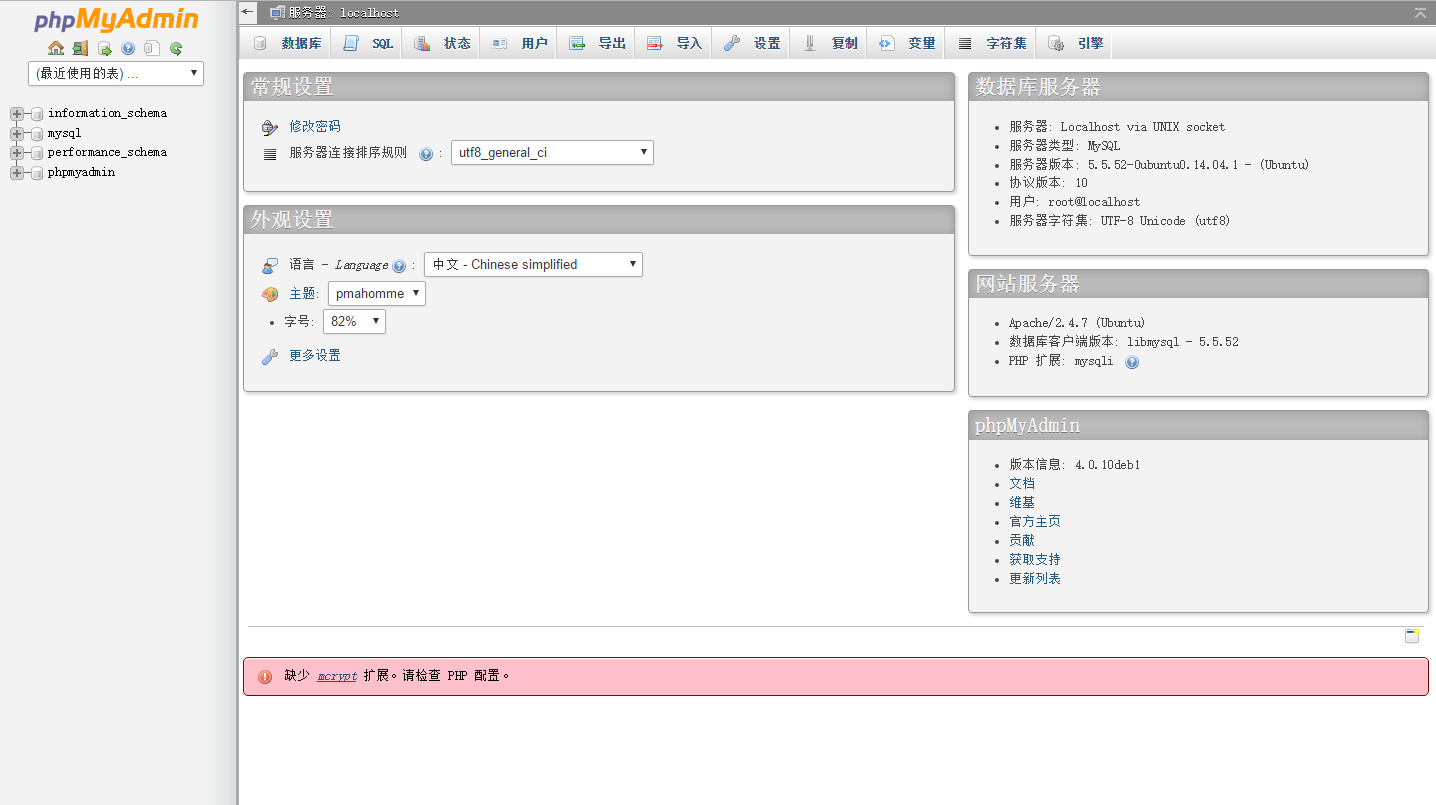The width and height of the screenshot is (1436, 805).
Task: Expand the information_schema database node
Action: (16, 114)
